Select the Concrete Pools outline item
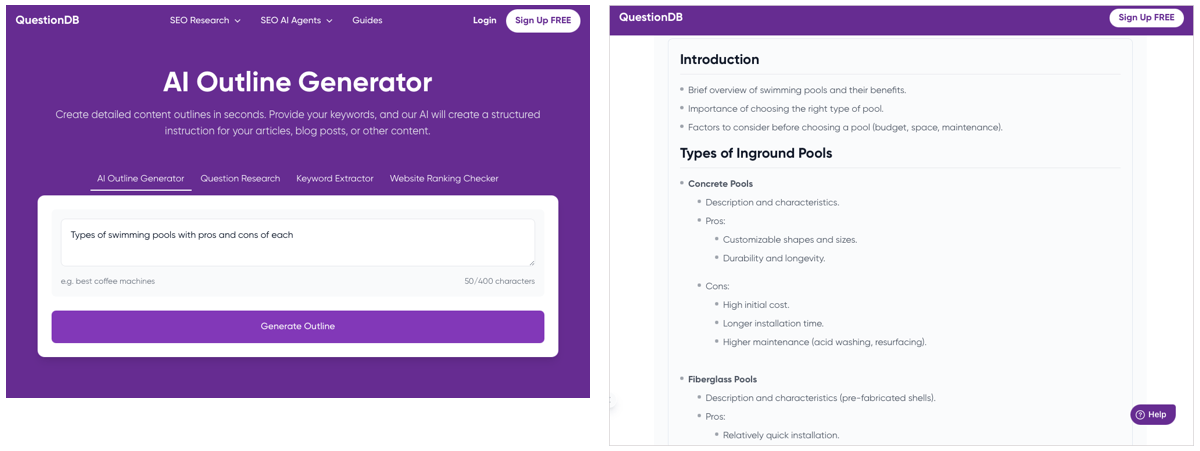 point(720,184)
